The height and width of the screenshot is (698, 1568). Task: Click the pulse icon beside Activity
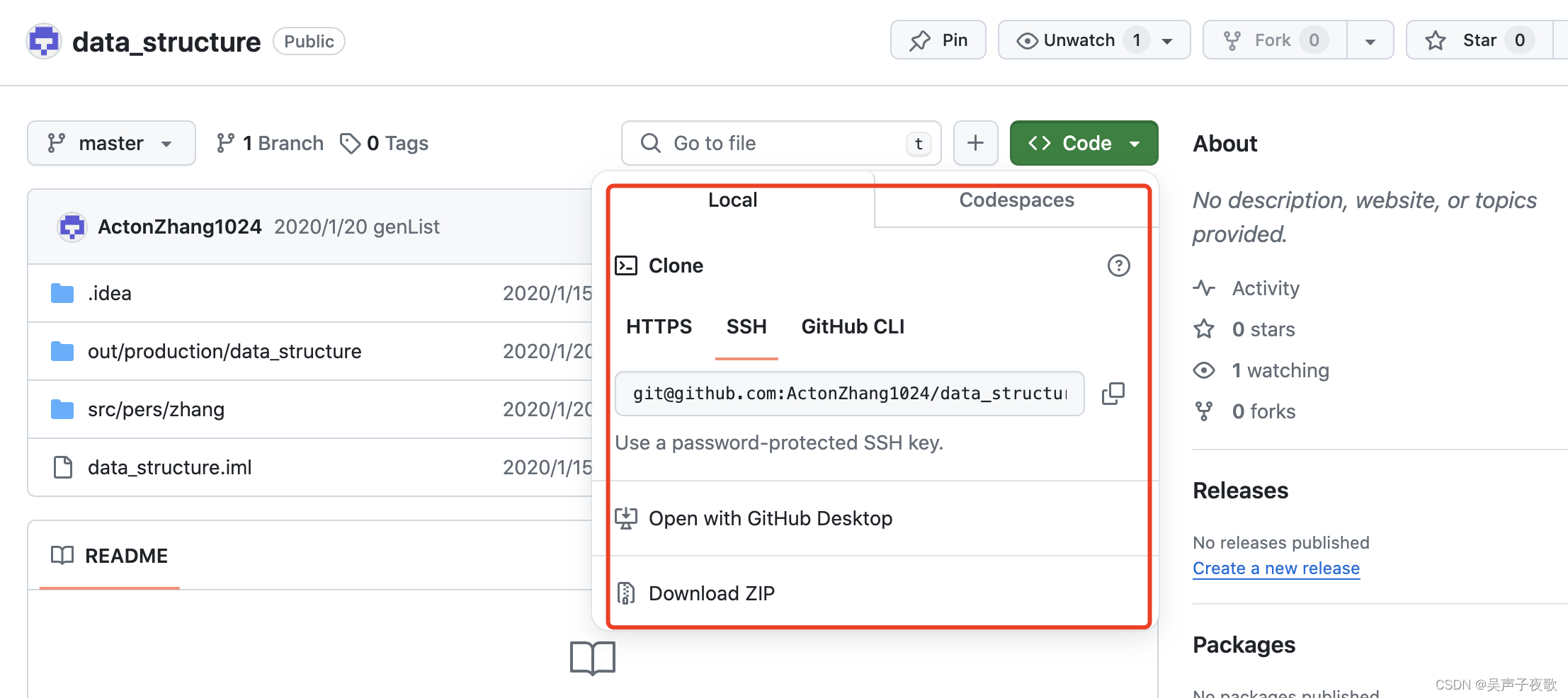[1204, 288]
